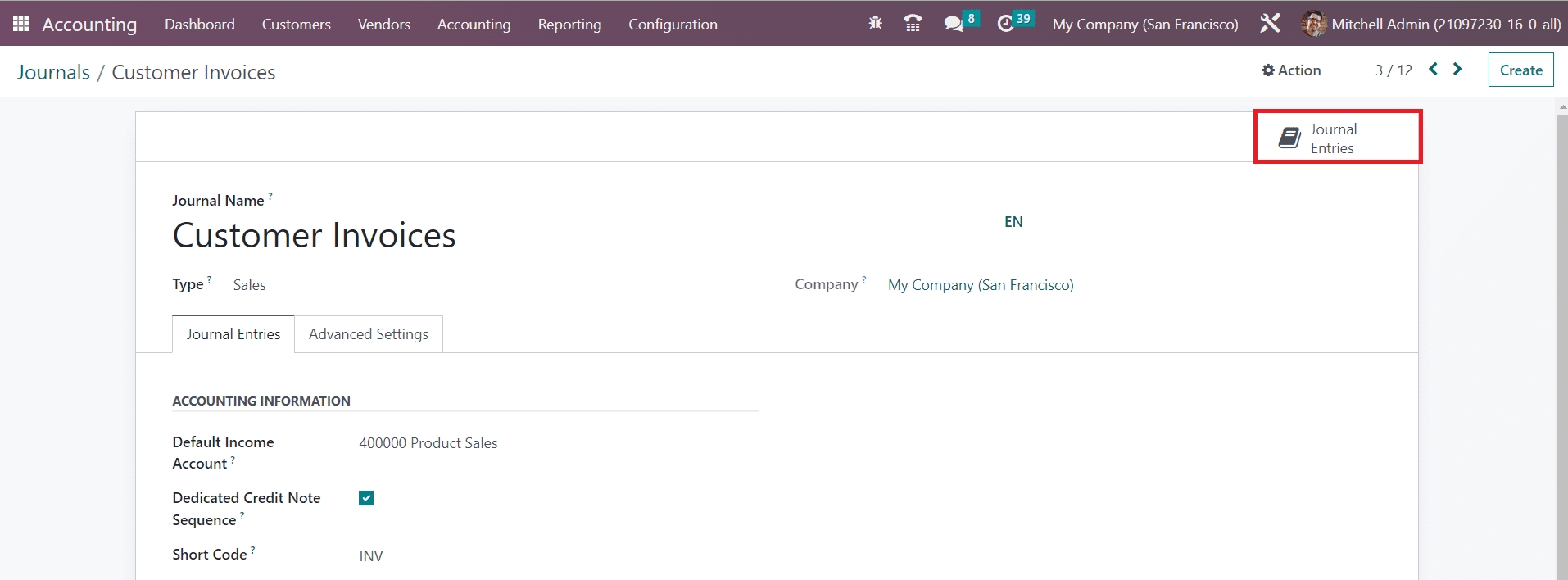Click the wrench and screwdriver tools icon

(1270, 24)
